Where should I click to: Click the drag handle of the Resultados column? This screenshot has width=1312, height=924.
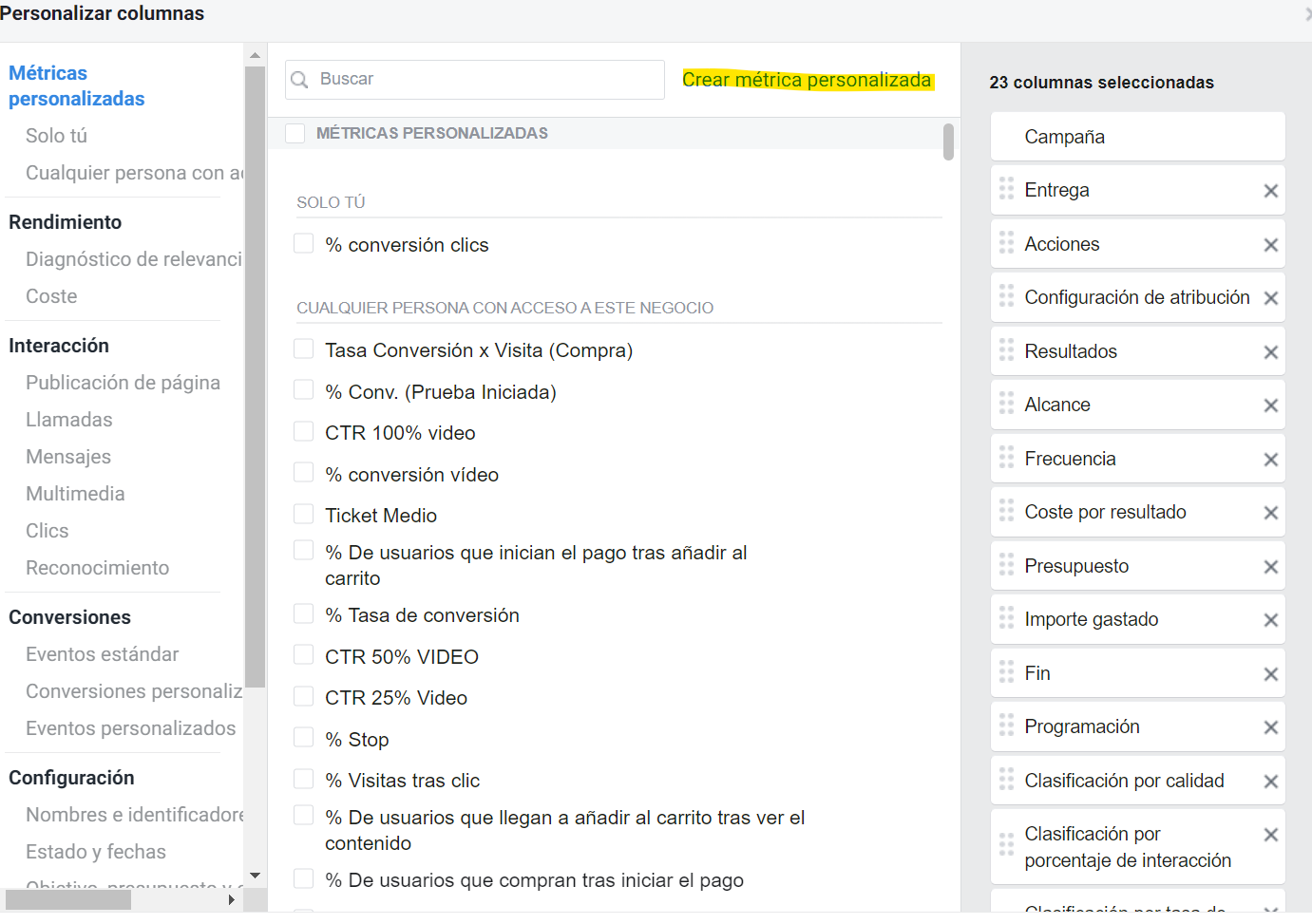click(1006, 350)
